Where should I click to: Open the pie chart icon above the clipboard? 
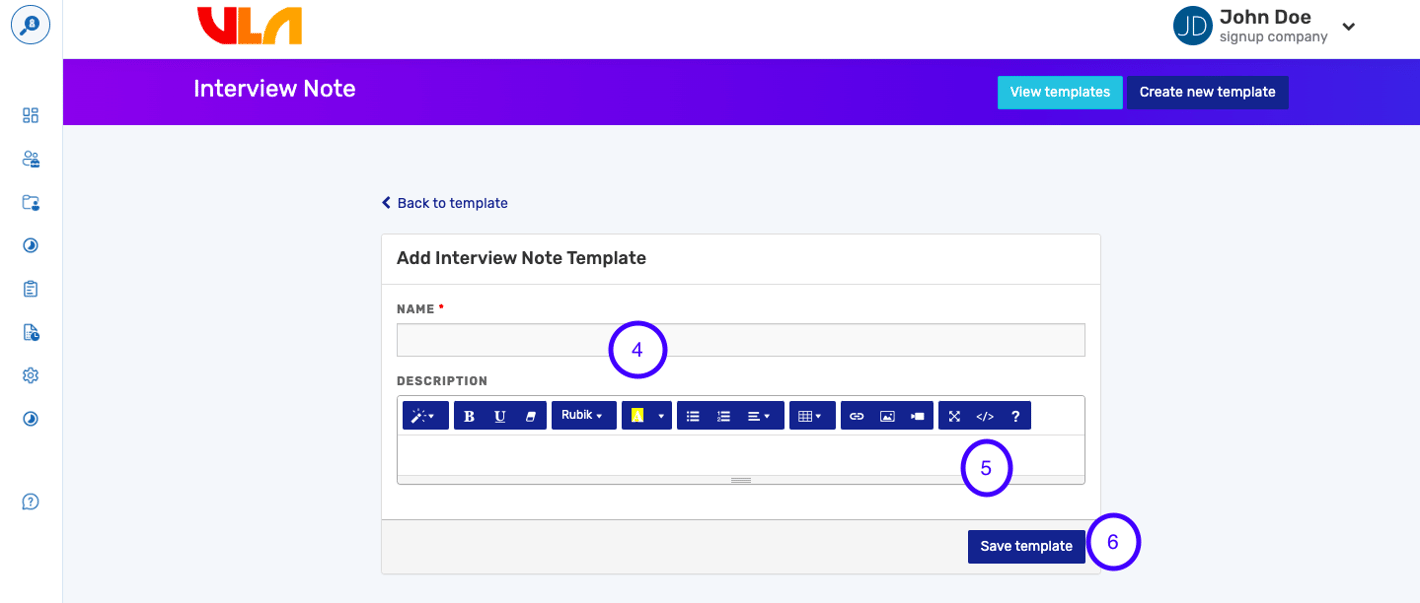click(31, 245)
